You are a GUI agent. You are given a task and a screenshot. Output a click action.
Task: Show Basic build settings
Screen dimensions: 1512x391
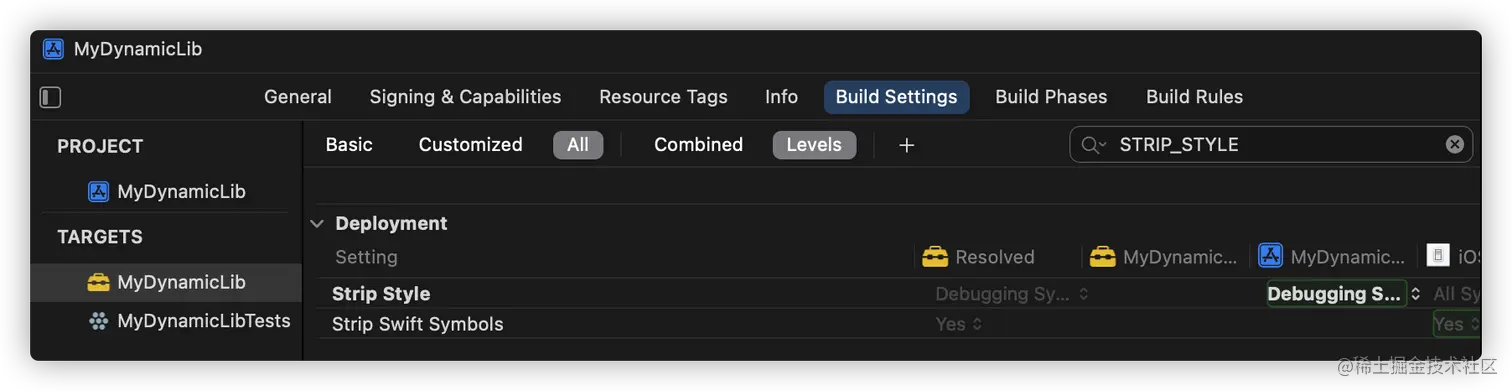pyautogui.click(x=349, y=145)
